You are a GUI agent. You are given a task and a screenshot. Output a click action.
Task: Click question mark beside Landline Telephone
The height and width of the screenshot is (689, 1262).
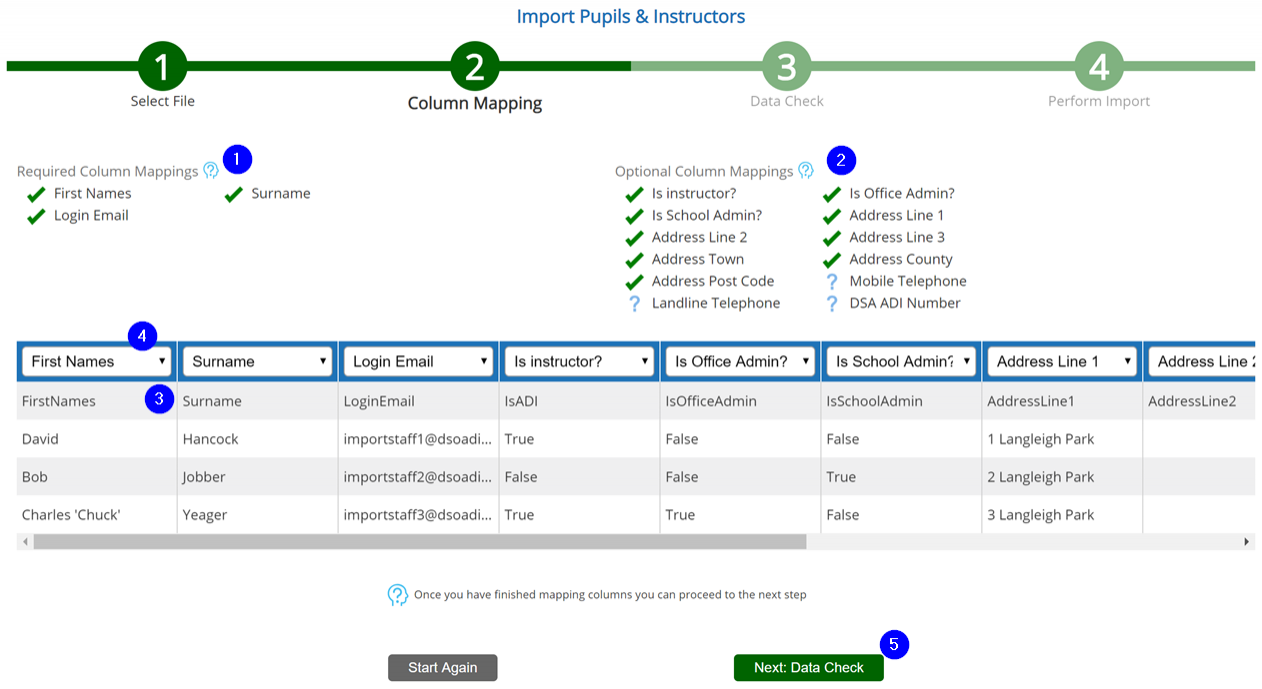pyautogui.click(x=634, y=303)
